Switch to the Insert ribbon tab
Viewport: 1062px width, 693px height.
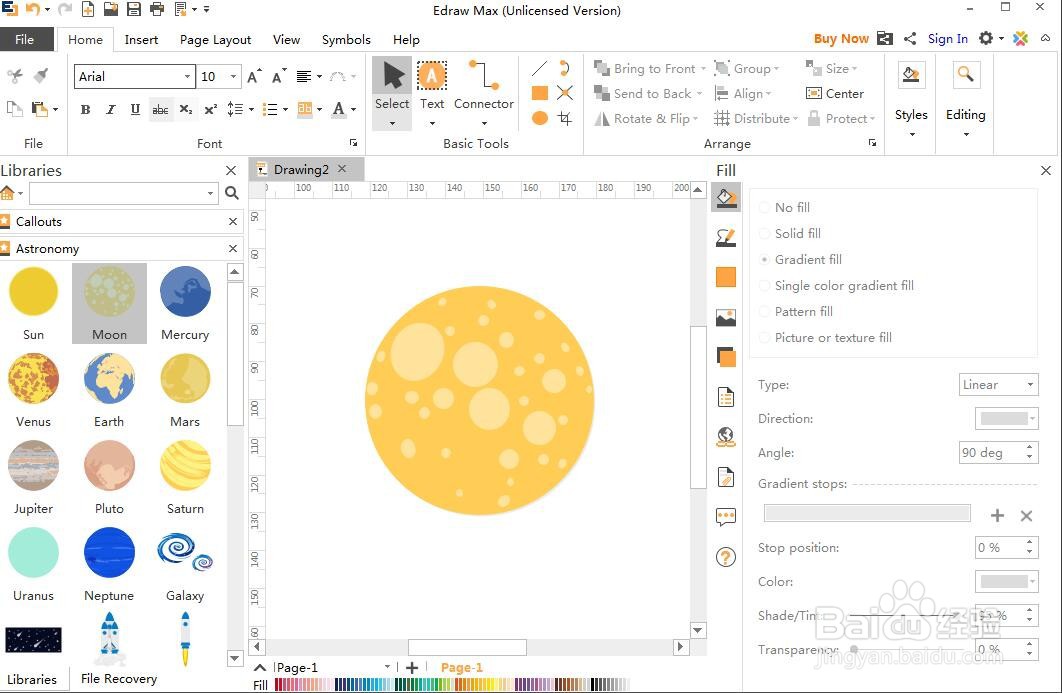(x=141, y=40)
